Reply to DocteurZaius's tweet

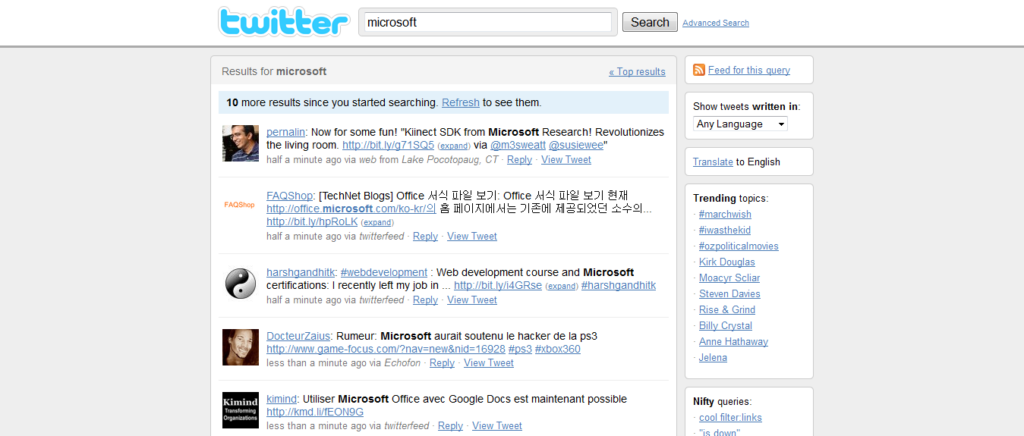[x=442, y=363]
